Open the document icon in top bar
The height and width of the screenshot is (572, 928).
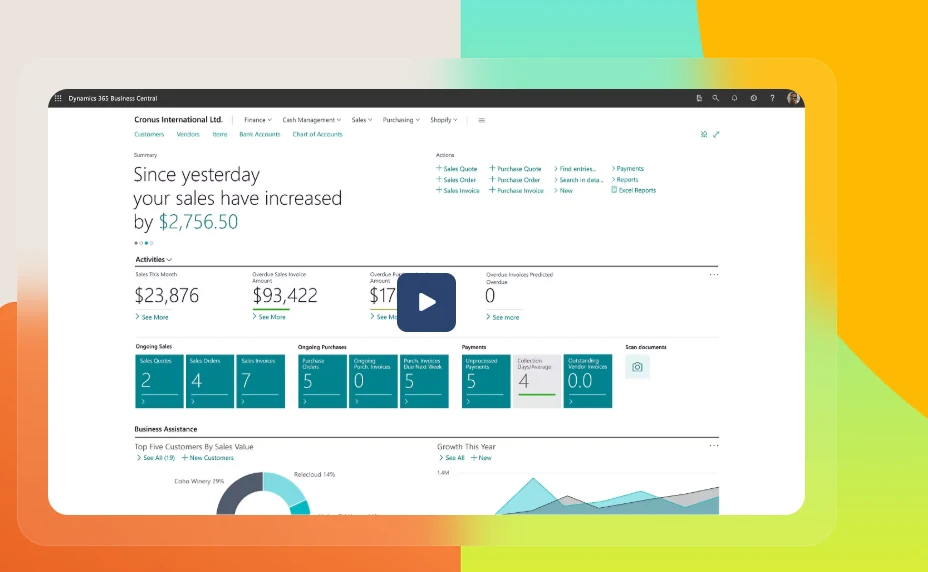pyautogui.click(x=699, y=98)
